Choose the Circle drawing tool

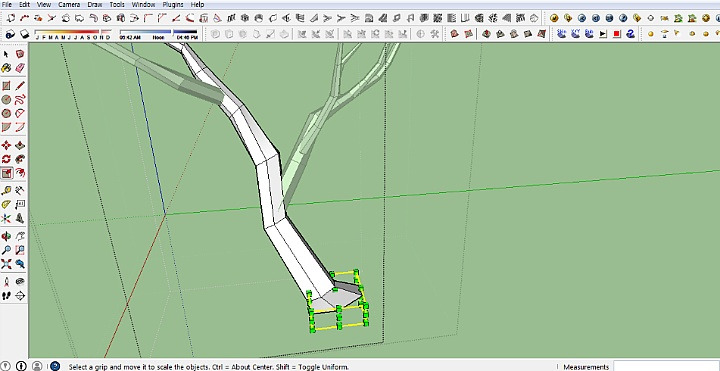(x=6, y=100)
